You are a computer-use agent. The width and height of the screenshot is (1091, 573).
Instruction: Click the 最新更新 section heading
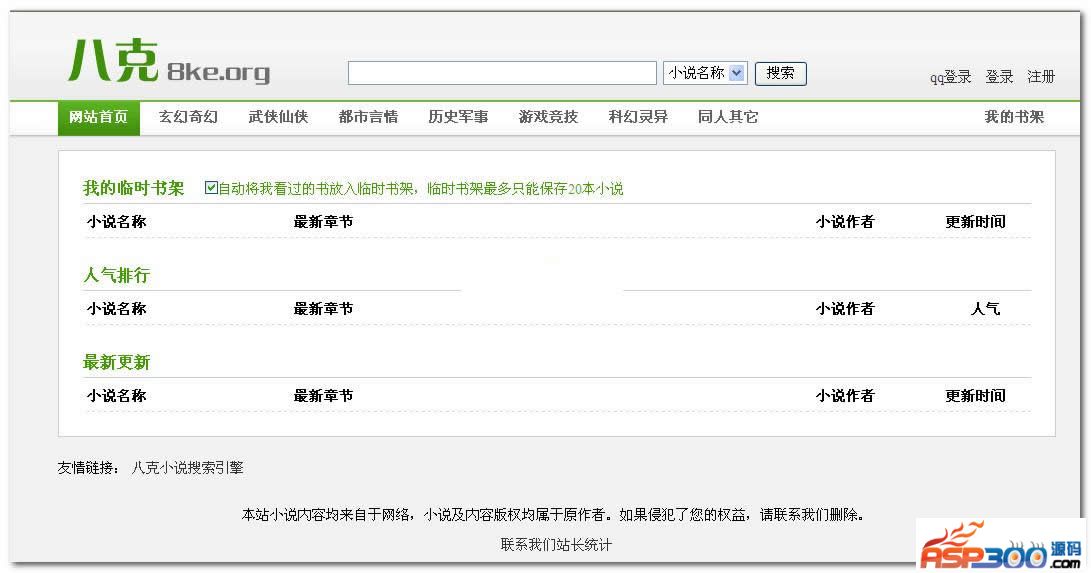tap(116, 362)
